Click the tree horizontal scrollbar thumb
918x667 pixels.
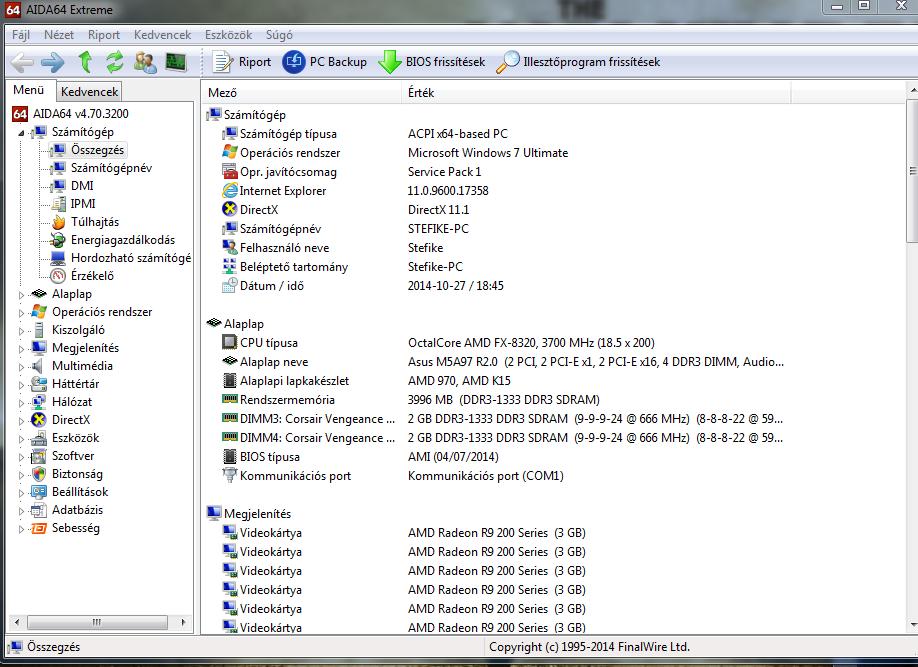point(97,622)
